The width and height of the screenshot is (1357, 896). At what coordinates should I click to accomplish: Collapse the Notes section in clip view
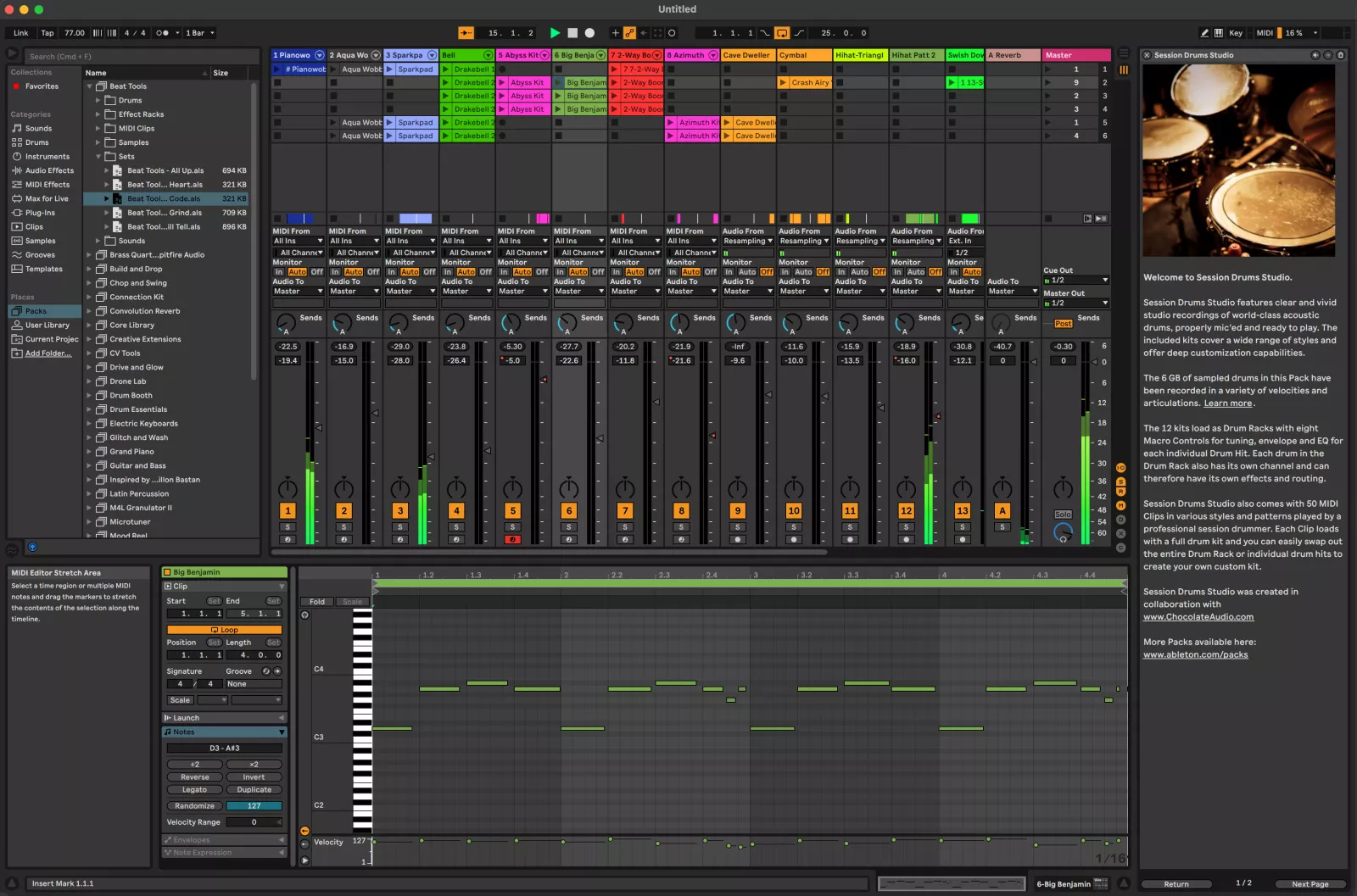[x=282, y=732]
